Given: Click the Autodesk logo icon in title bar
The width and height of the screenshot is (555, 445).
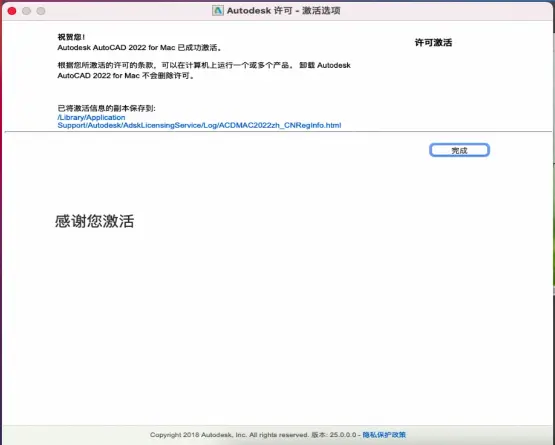Looking at the screenshot, I should point(218,11).
